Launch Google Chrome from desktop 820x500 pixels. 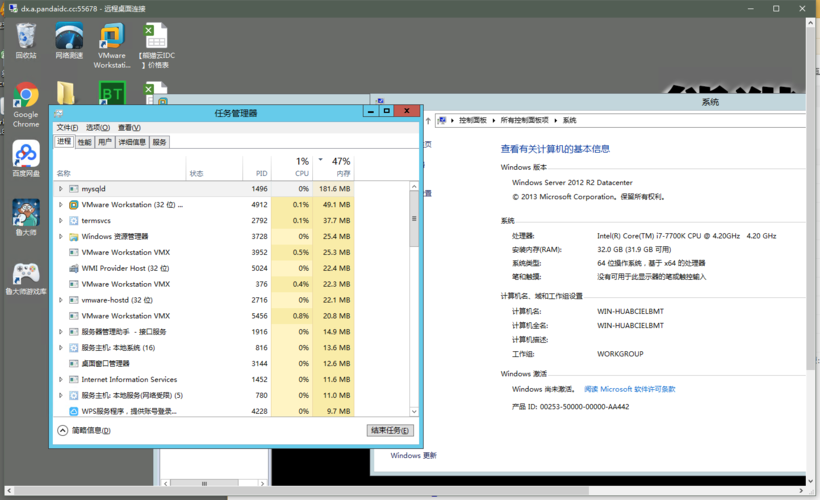26,105
